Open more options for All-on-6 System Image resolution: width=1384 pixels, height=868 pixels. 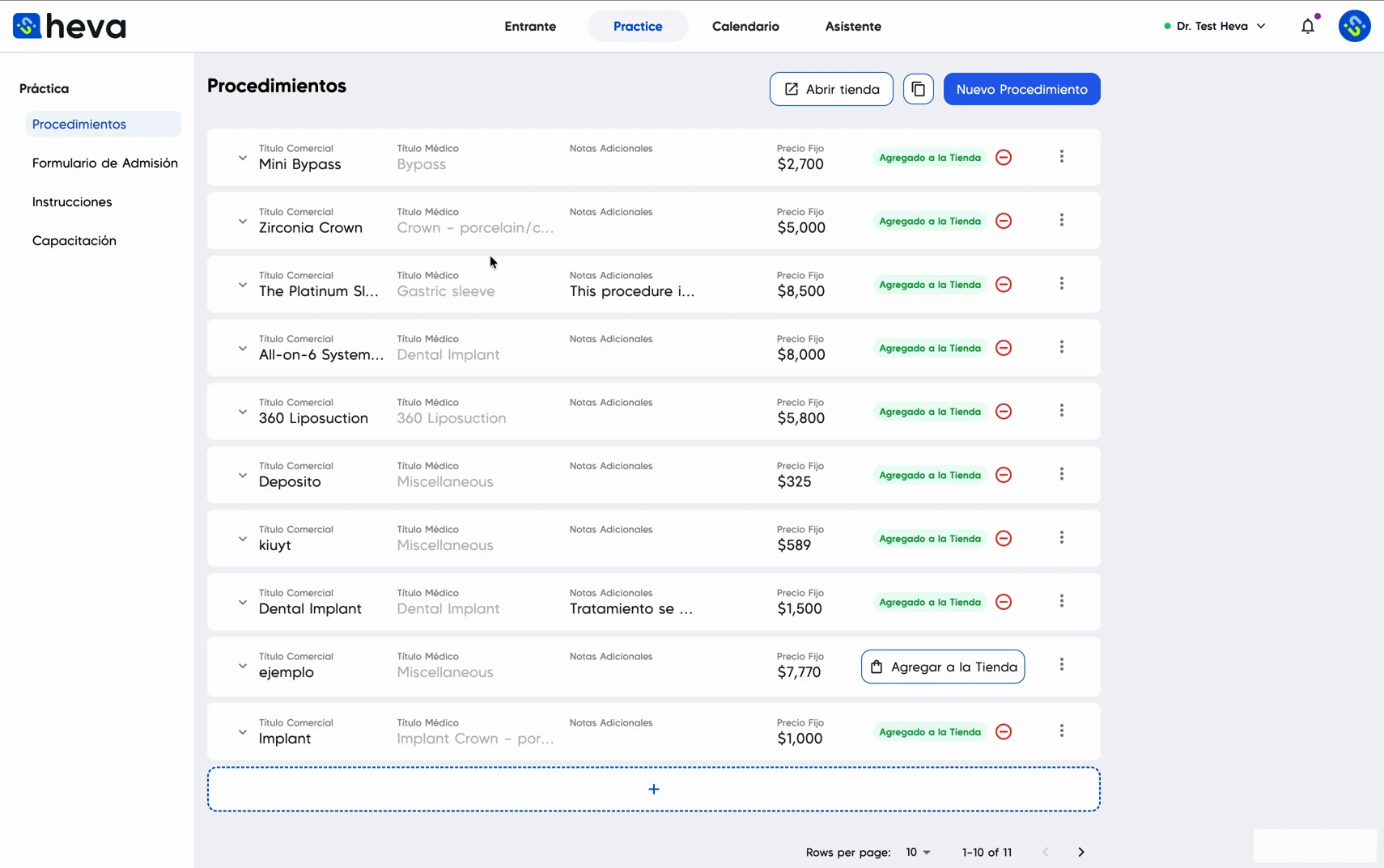(1062, 347)
